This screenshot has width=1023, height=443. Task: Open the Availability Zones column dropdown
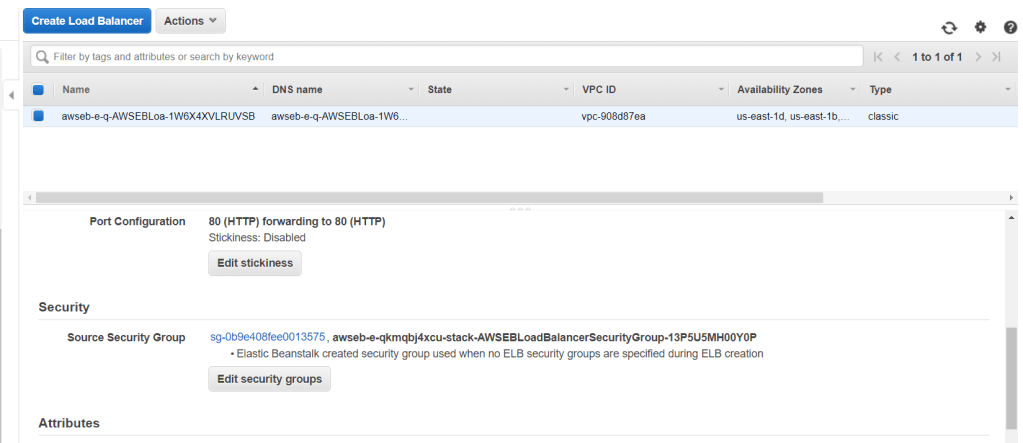coord(853,90)
